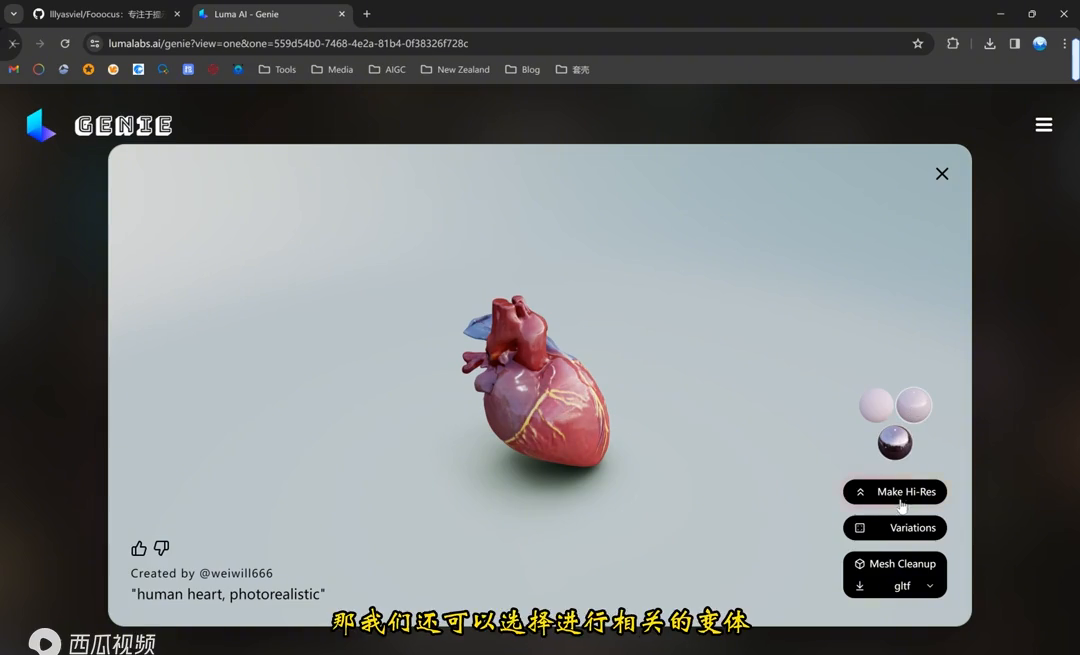Open the browser extensions icon

(x=952, y=44)
